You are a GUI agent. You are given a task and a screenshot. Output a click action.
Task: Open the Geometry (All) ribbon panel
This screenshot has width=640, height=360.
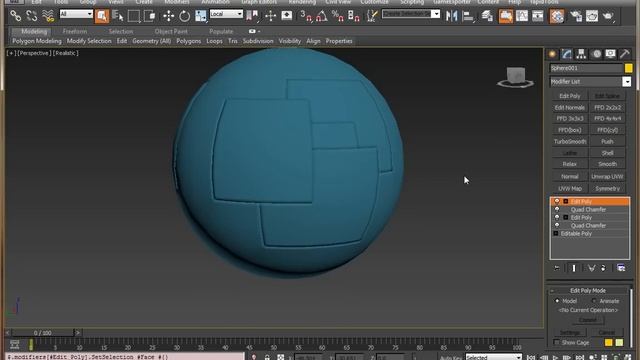tap(151, 41)
